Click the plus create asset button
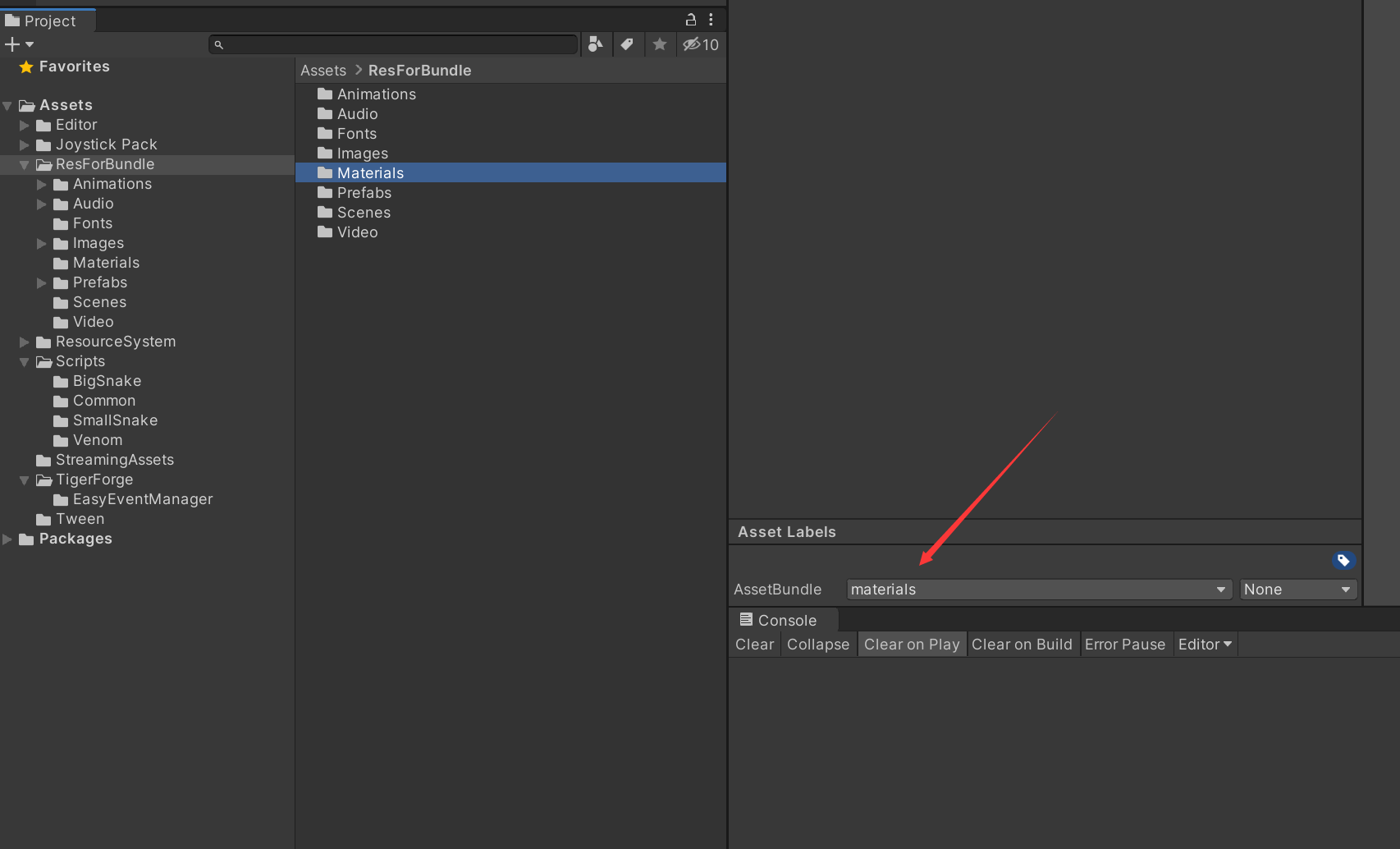The image size is (1400, 849). [18, 44]
